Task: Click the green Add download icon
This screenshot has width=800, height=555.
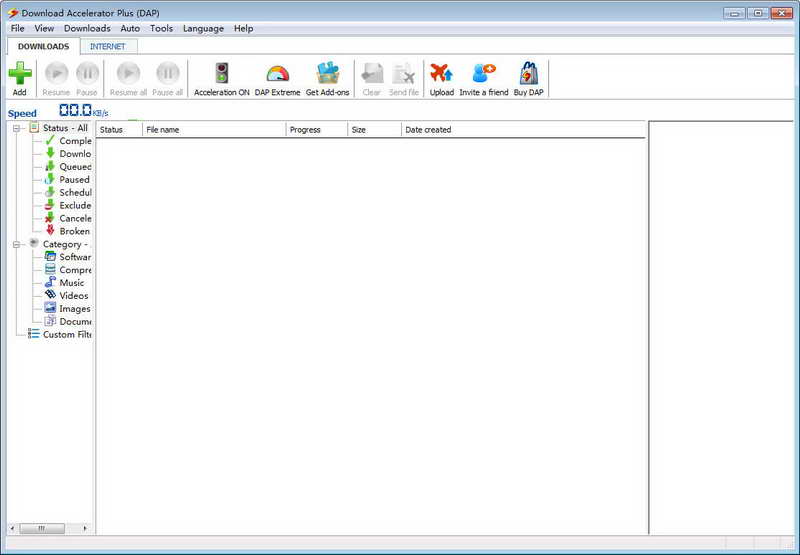Action: pos(20,73)
